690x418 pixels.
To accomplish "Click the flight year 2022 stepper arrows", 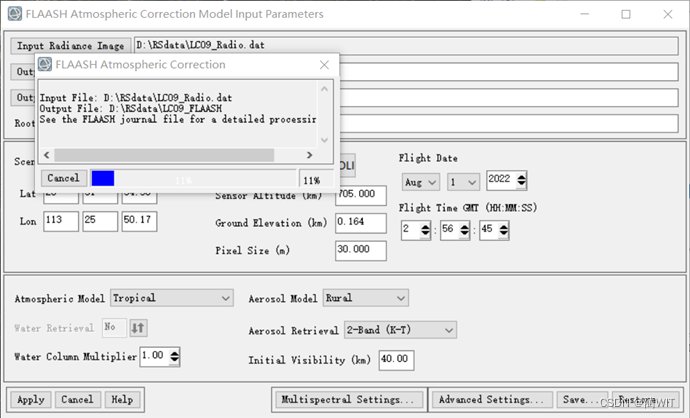I will tap(521, 180).
